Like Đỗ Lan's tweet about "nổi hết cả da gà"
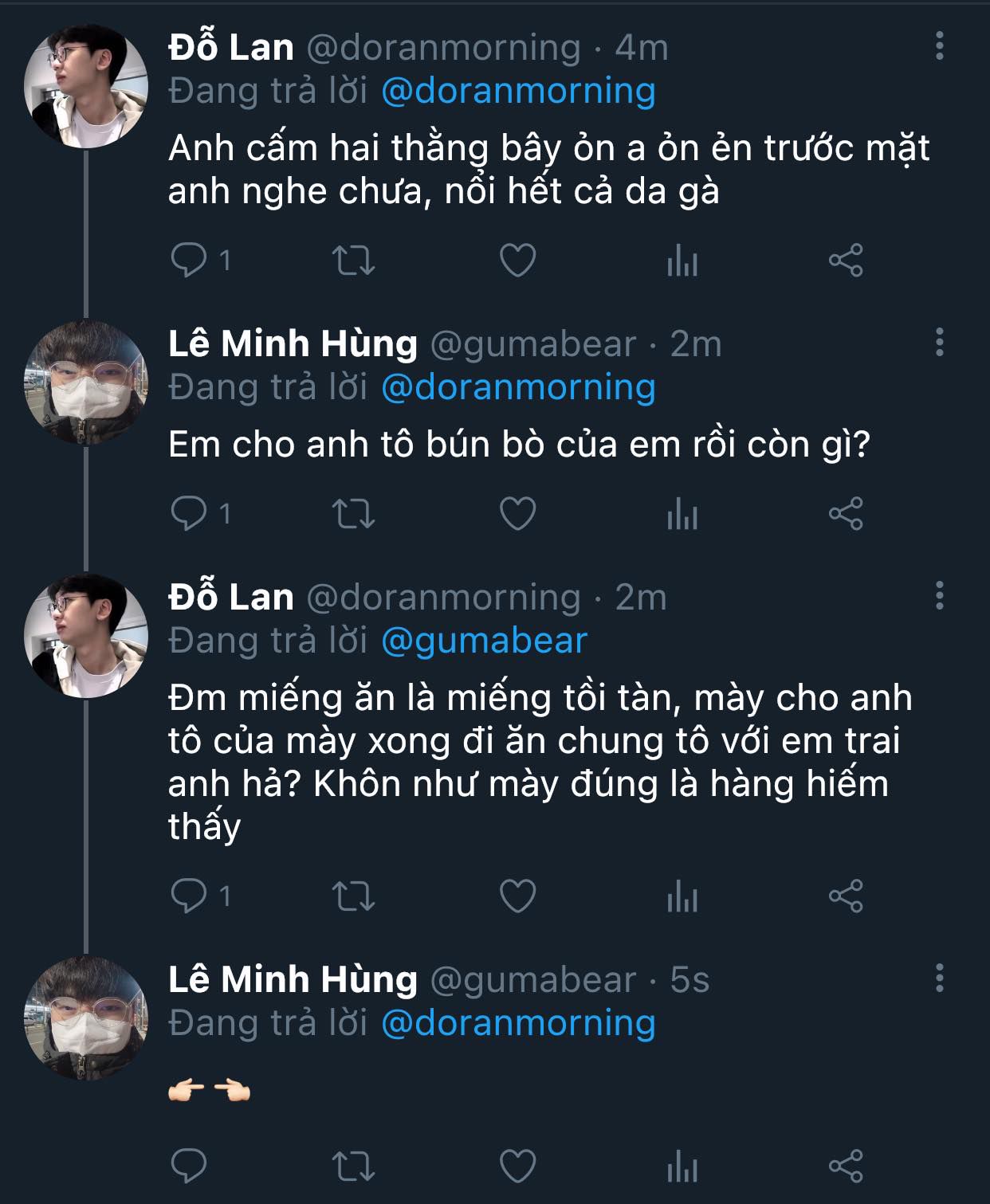The width and height of the screenshot is (990, 1204). click(517, 261)
